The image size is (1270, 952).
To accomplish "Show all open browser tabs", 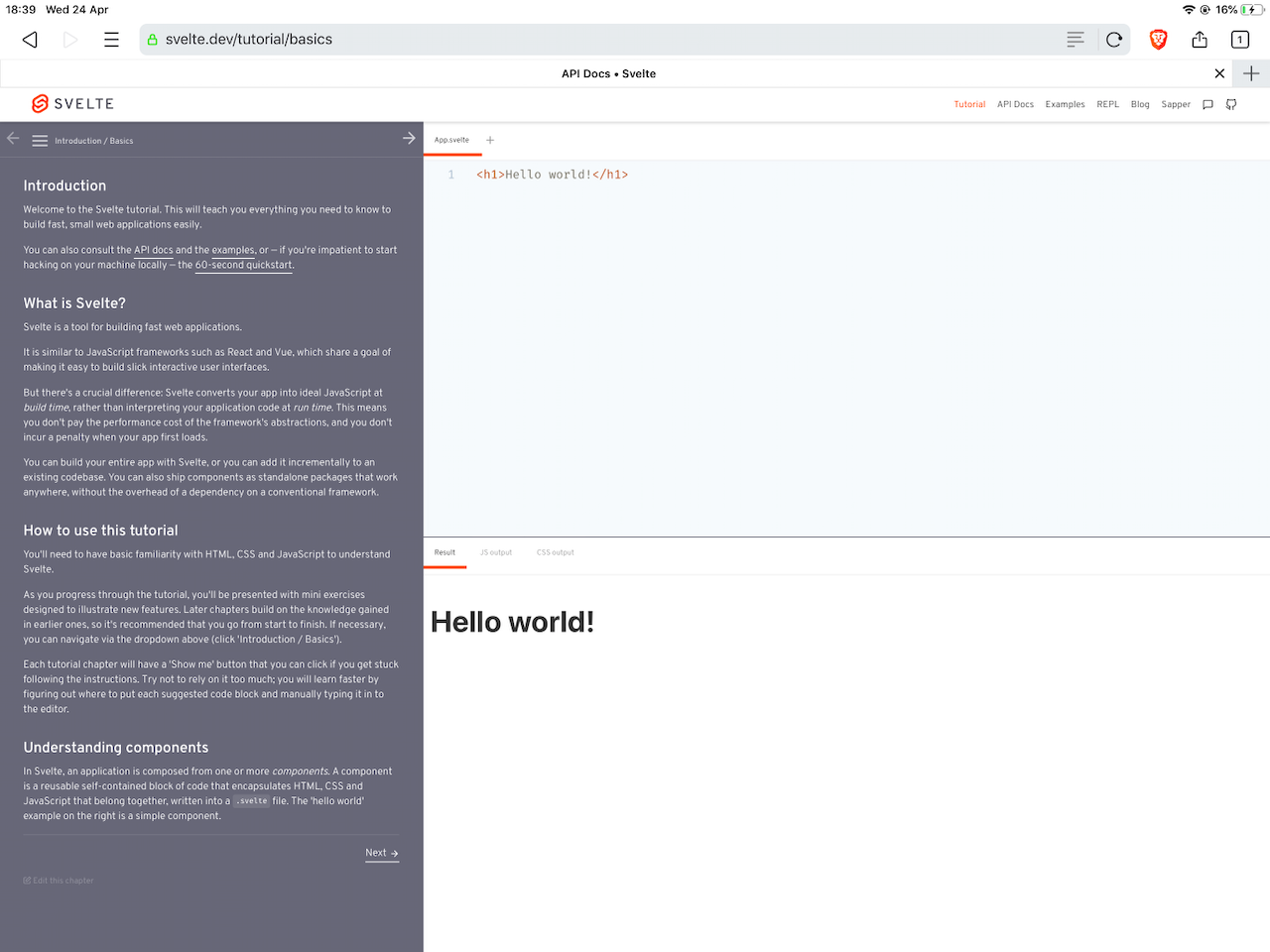I will point(1239,40).
